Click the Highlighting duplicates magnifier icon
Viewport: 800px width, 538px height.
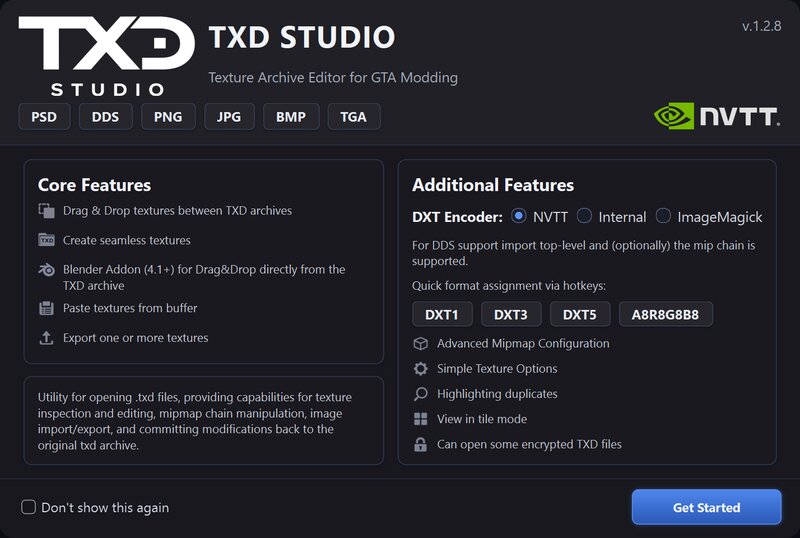tap(420, 394)
